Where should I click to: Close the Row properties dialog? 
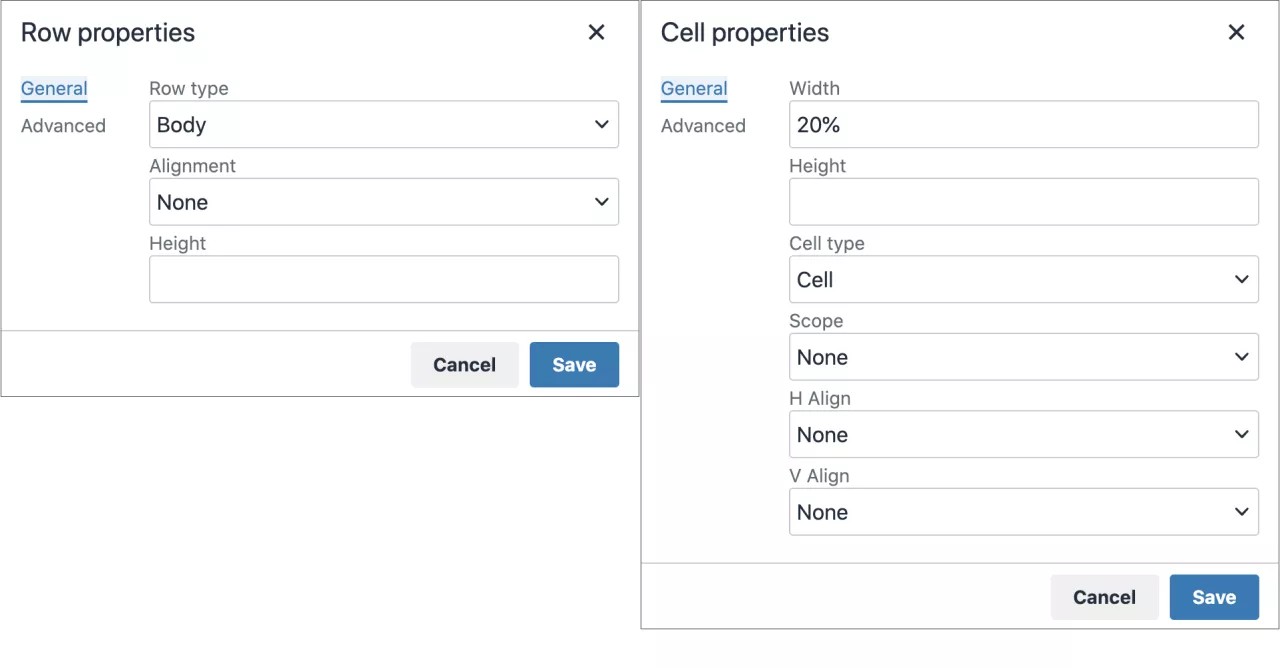tap(596, 32)
